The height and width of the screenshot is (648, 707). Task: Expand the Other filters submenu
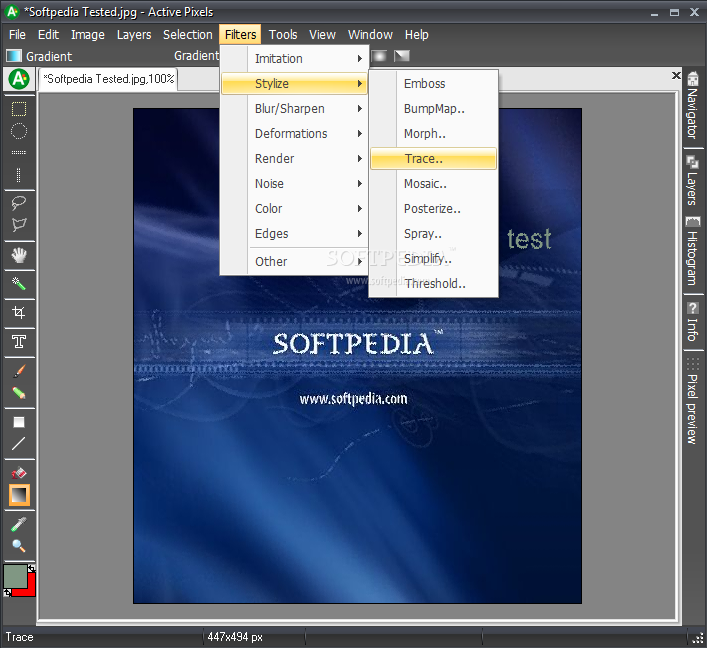pos(294,262)
